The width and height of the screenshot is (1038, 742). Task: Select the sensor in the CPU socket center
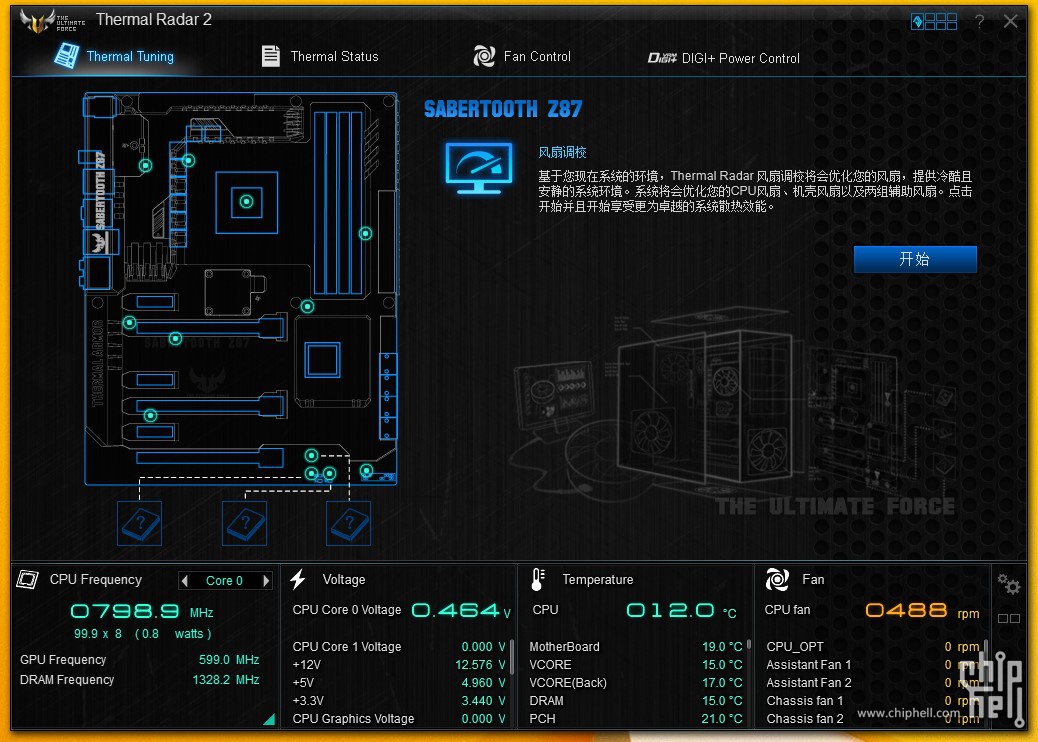pos(246,201)
